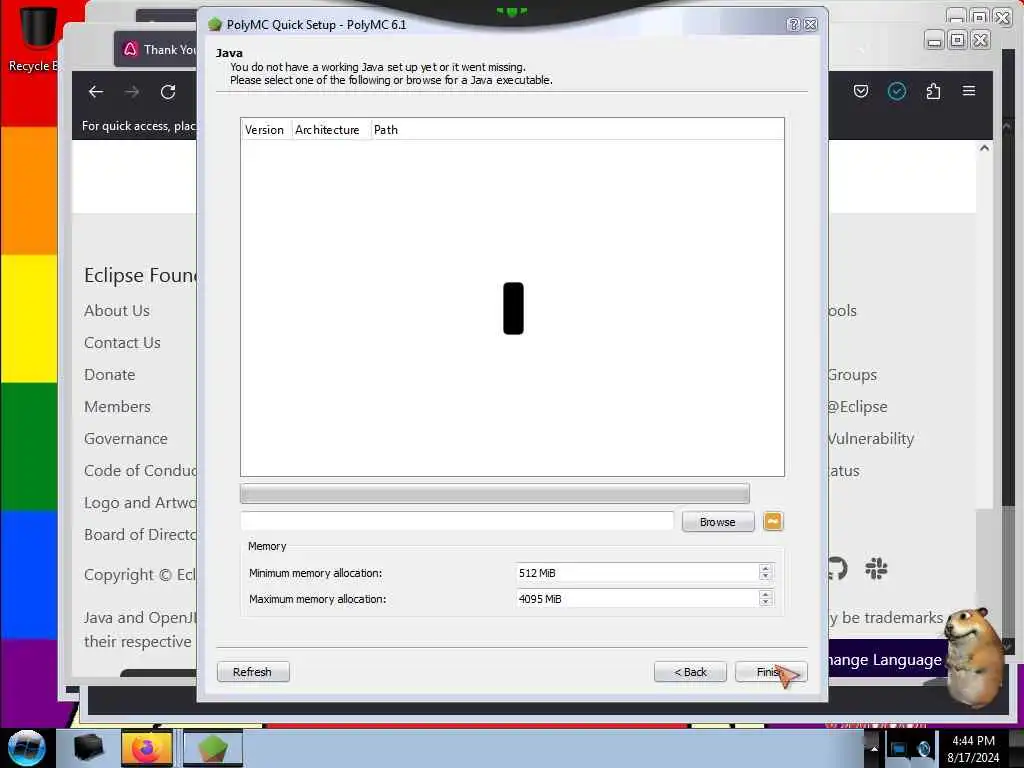Click the Browse button for Java executable
1024x768 pixels.
(718, 522)
